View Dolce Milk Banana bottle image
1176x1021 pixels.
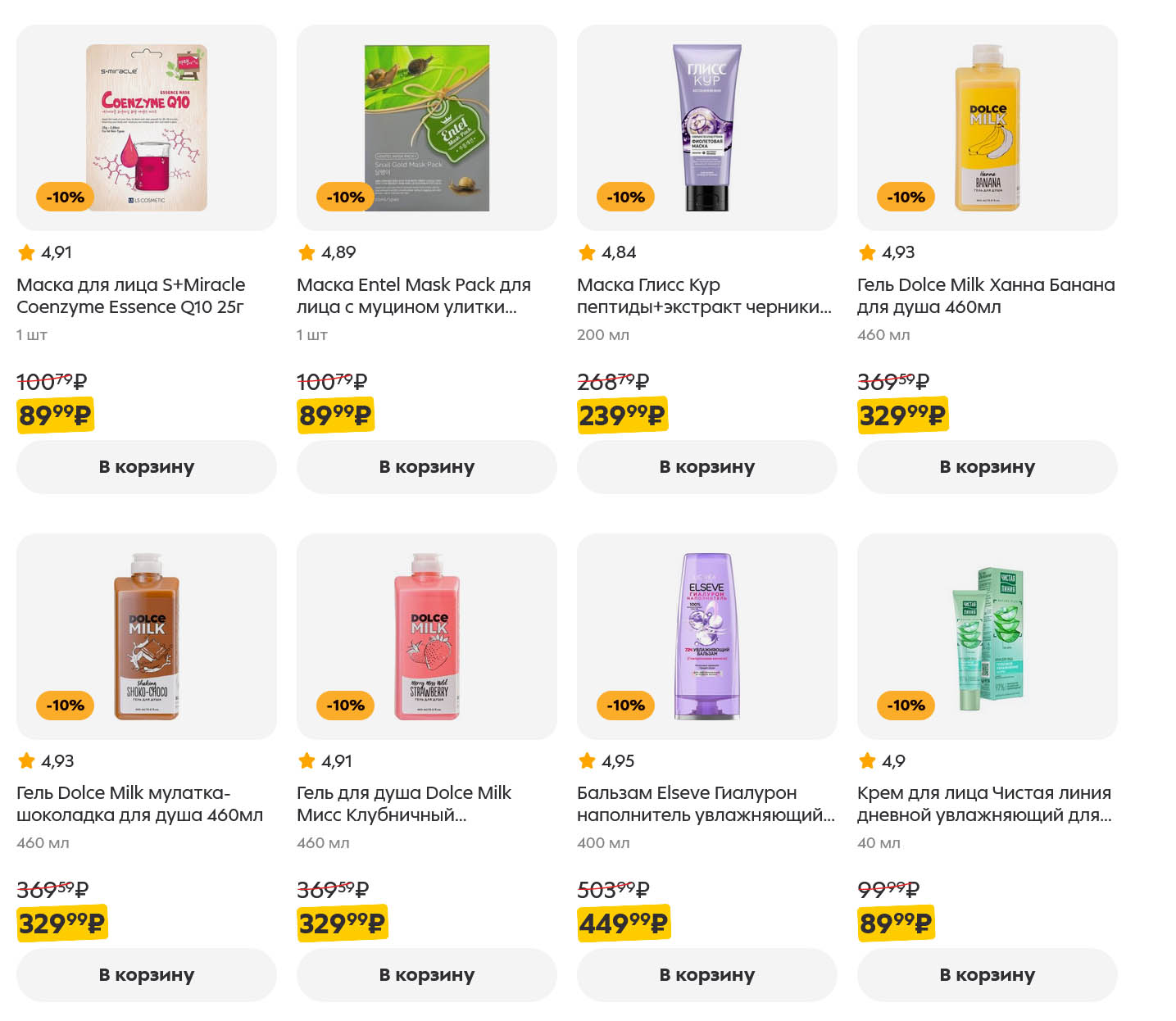(x=988, y=128)
